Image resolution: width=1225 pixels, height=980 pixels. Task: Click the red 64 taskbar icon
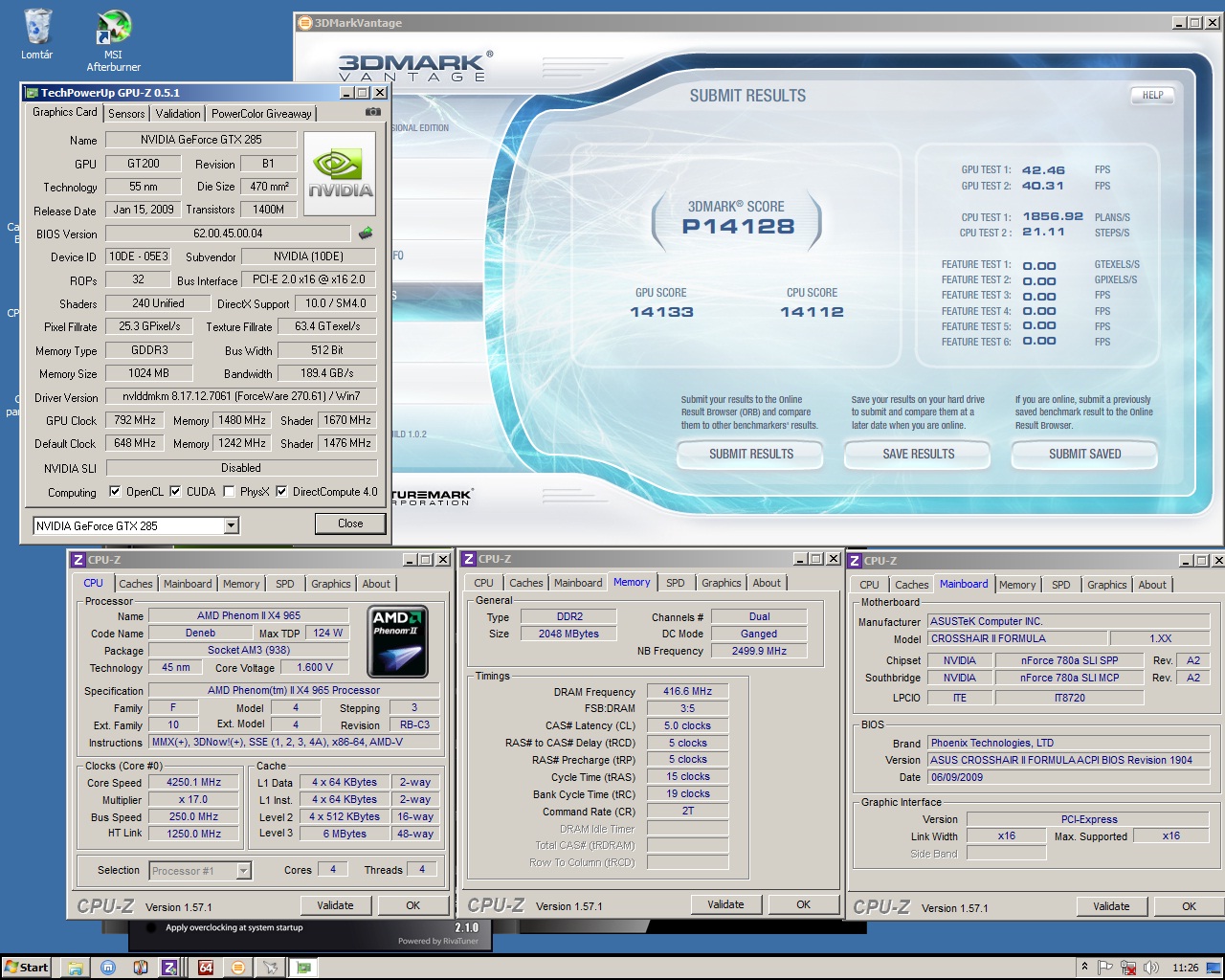pos(206,968)
